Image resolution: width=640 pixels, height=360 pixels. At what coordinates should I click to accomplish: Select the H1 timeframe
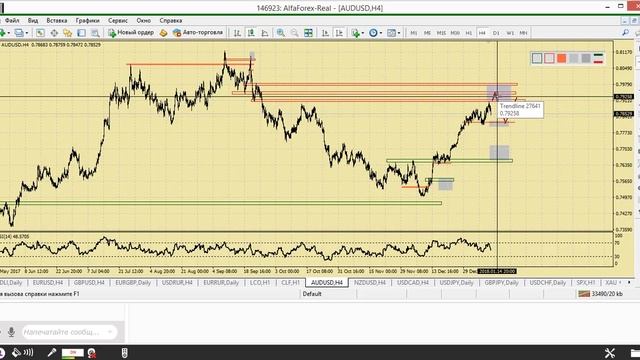tap(469, 33)
